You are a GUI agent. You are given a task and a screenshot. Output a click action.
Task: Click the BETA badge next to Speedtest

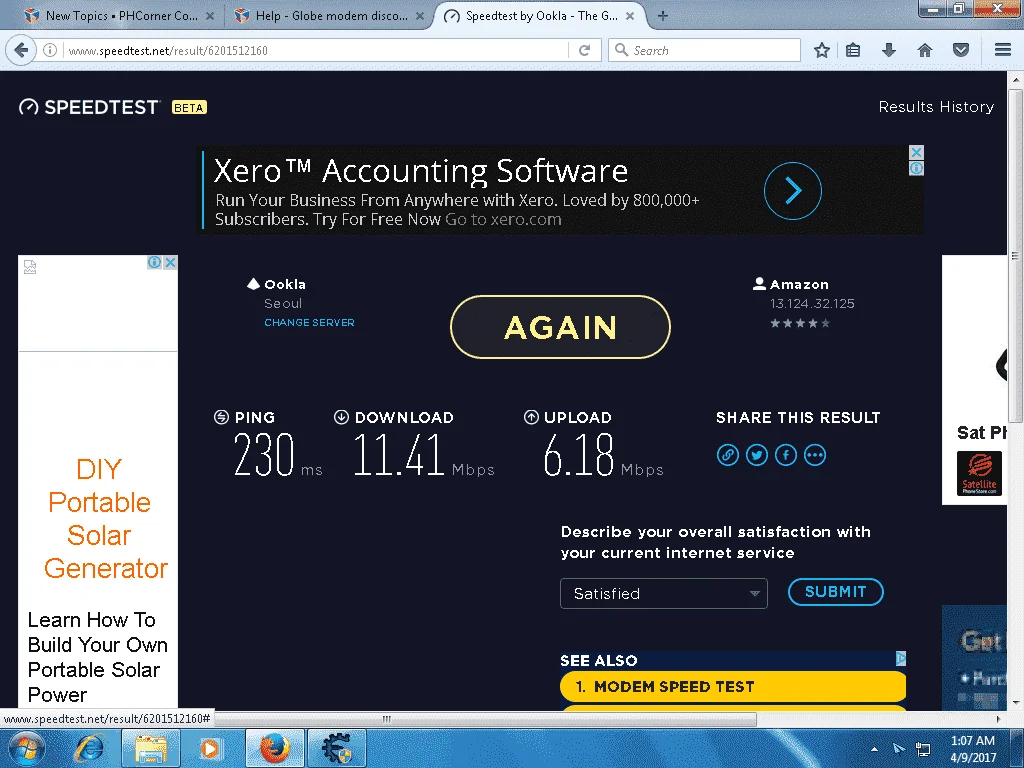click(189, 108)
